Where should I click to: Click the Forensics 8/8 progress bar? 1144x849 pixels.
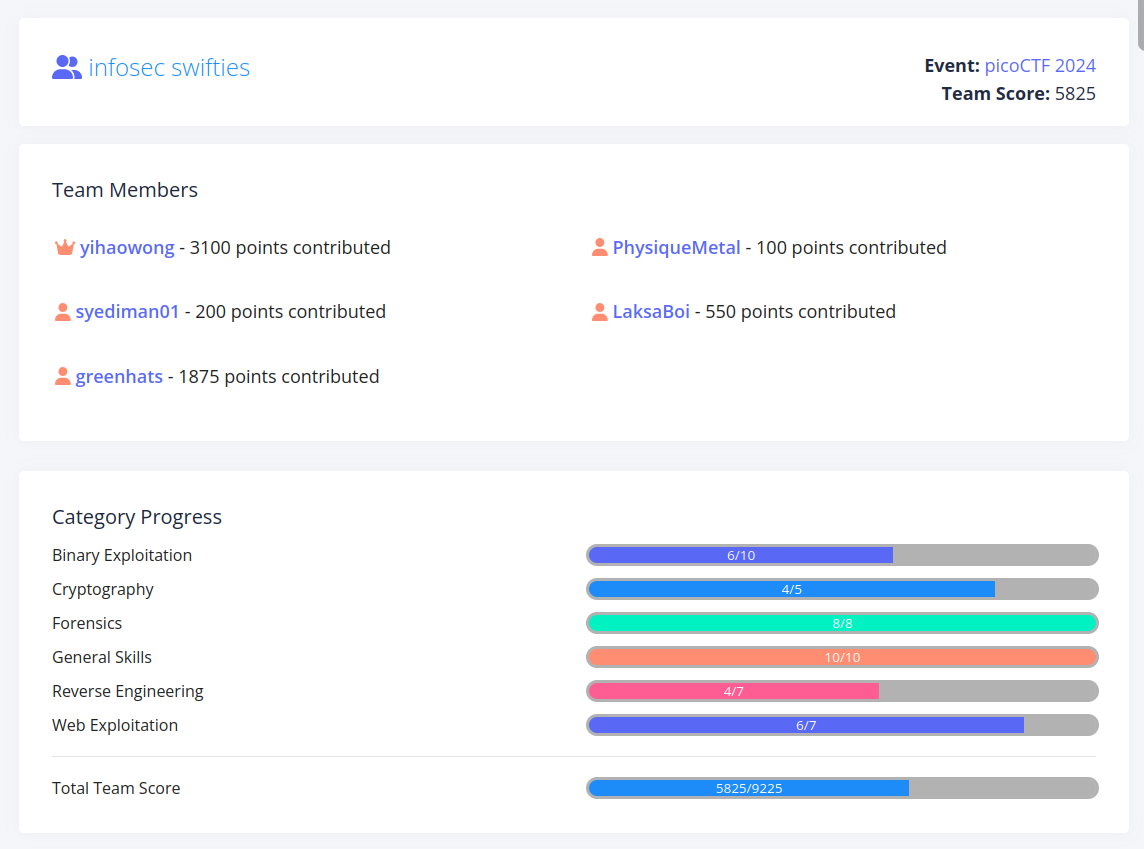click(x=842, y=623)
